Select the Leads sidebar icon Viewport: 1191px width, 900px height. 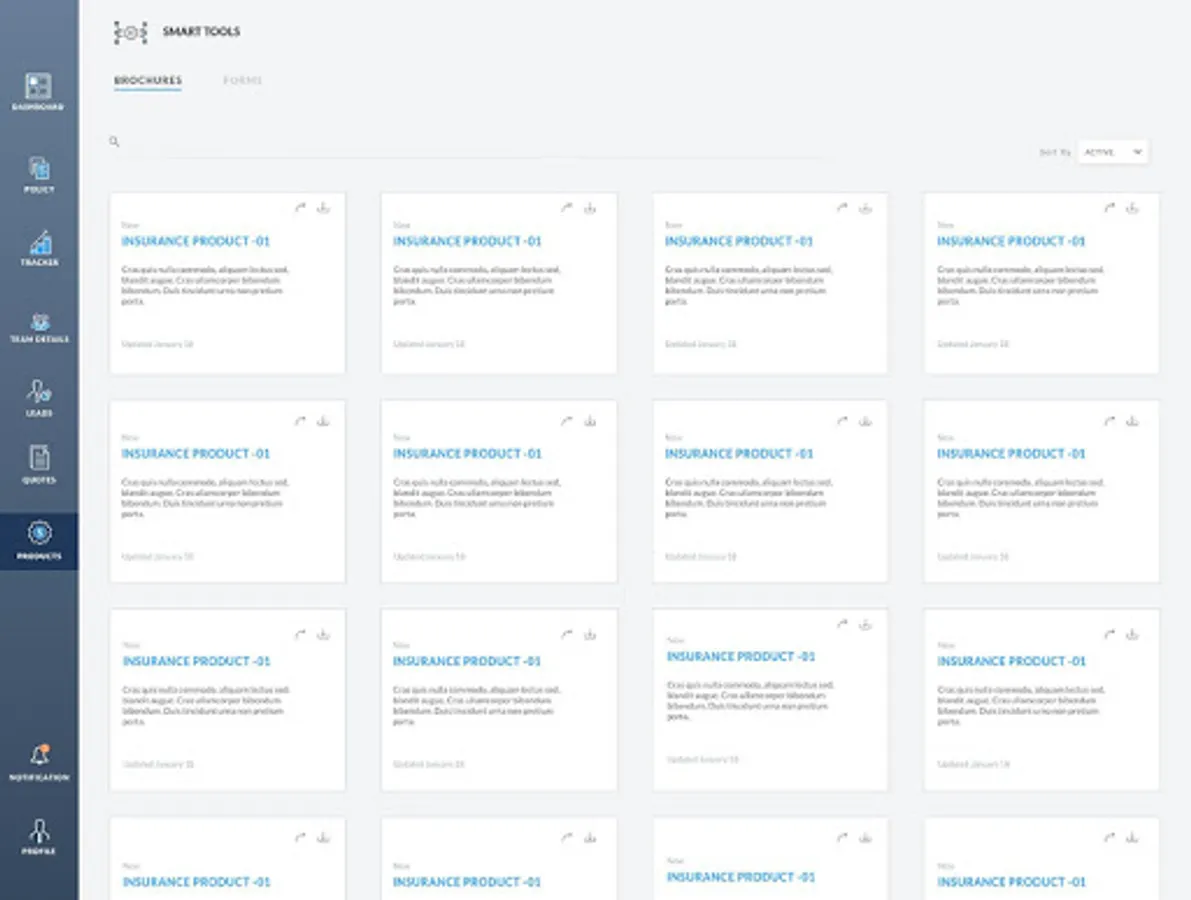click(x=39, y=398)
